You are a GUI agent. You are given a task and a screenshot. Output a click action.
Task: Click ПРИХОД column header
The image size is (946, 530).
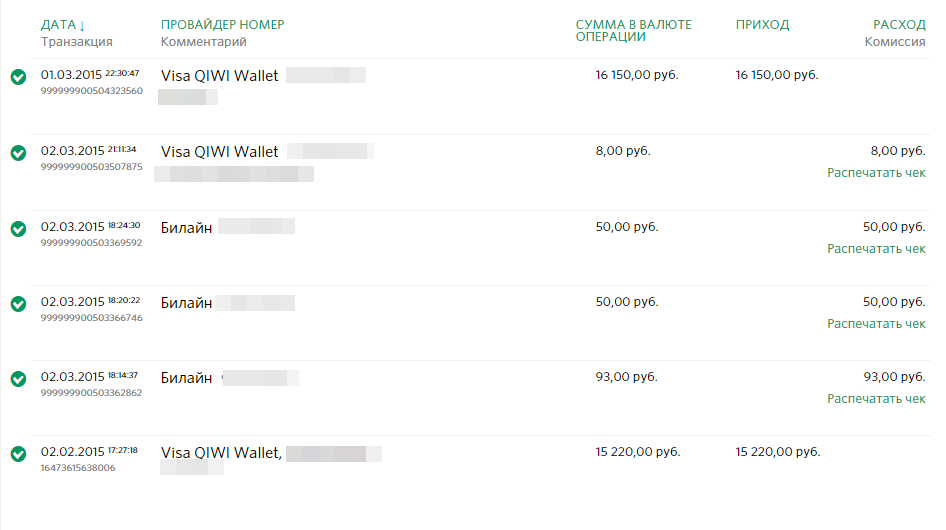762,25
